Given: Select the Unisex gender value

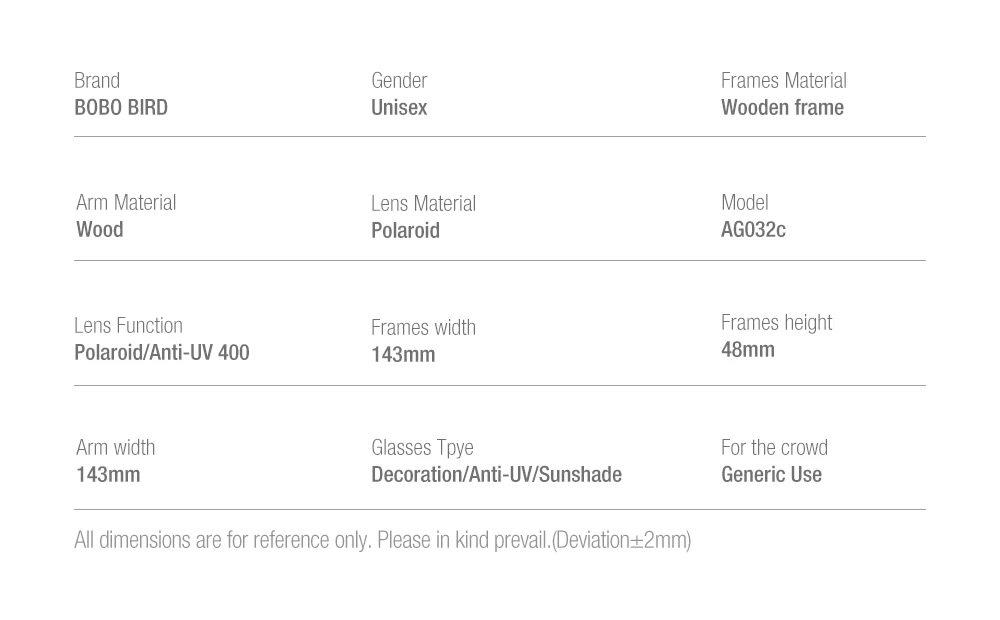Looking at the screenshot, I should pyautogui.click(x=399, y=107).
